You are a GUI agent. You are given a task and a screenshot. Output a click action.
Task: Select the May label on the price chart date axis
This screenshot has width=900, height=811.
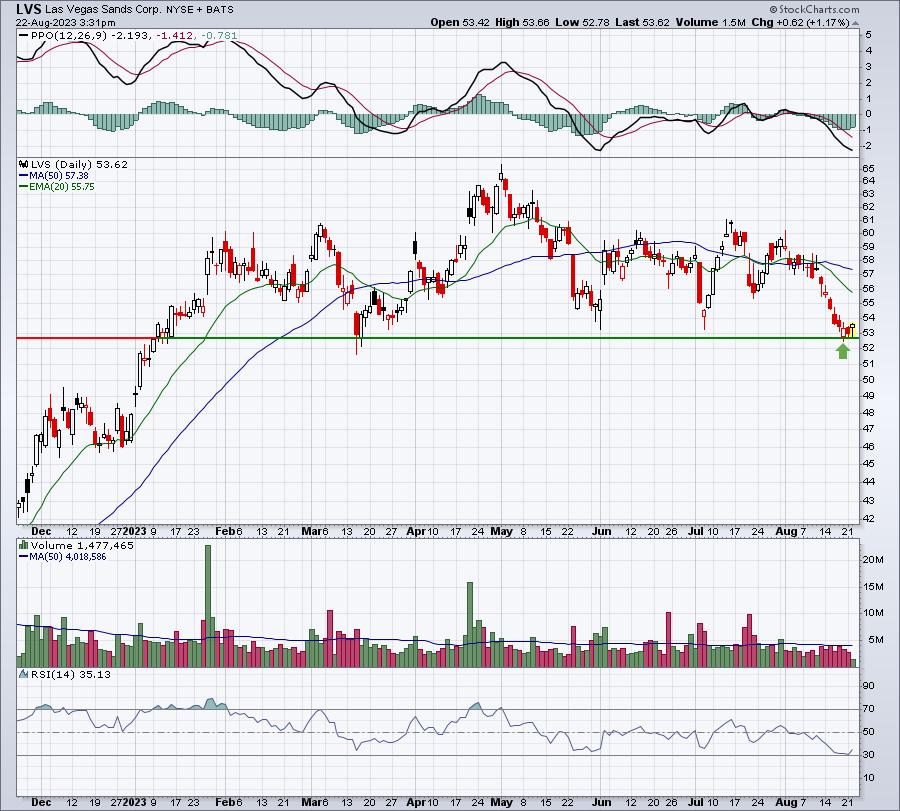pos(502,531)
